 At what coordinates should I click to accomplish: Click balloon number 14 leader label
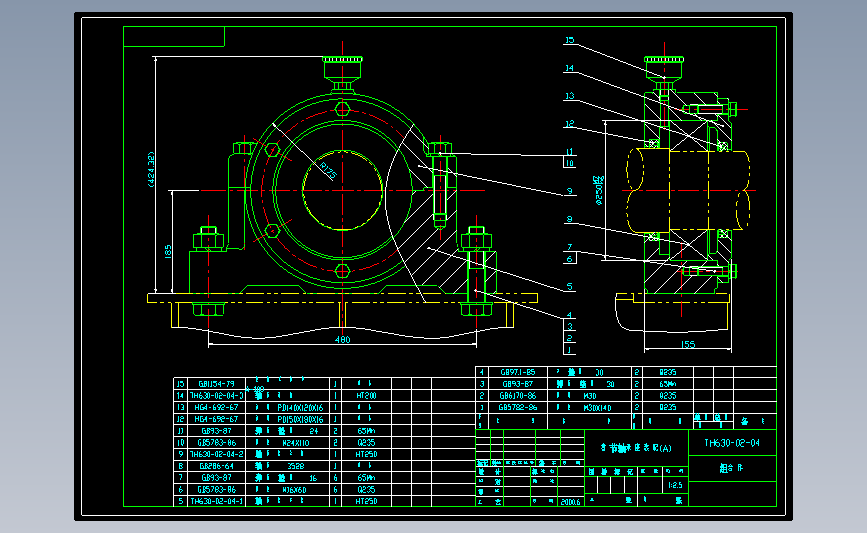(x=570, y=68)
